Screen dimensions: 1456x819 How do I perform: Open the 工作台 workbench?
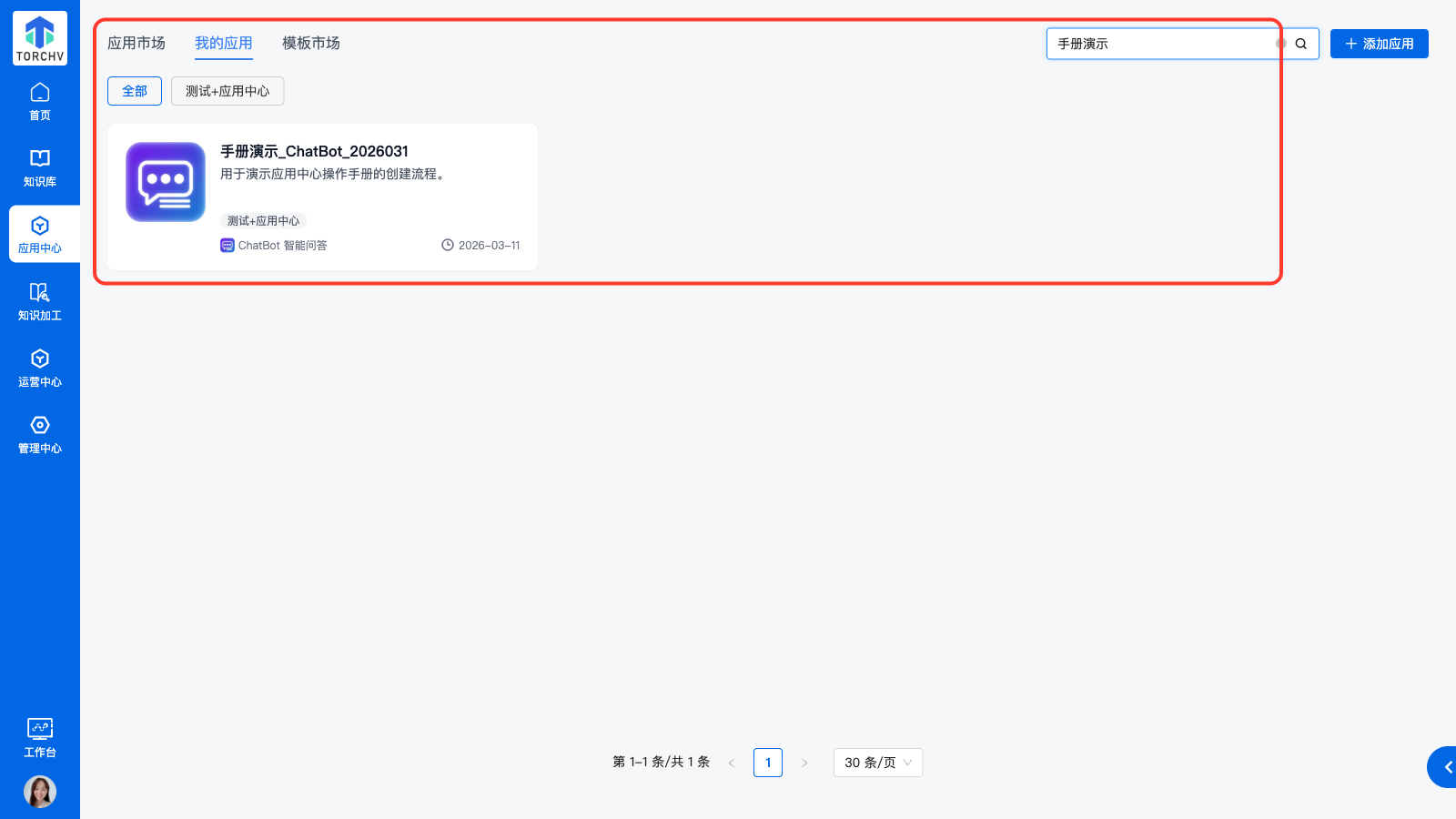click(x=40, y=737)
